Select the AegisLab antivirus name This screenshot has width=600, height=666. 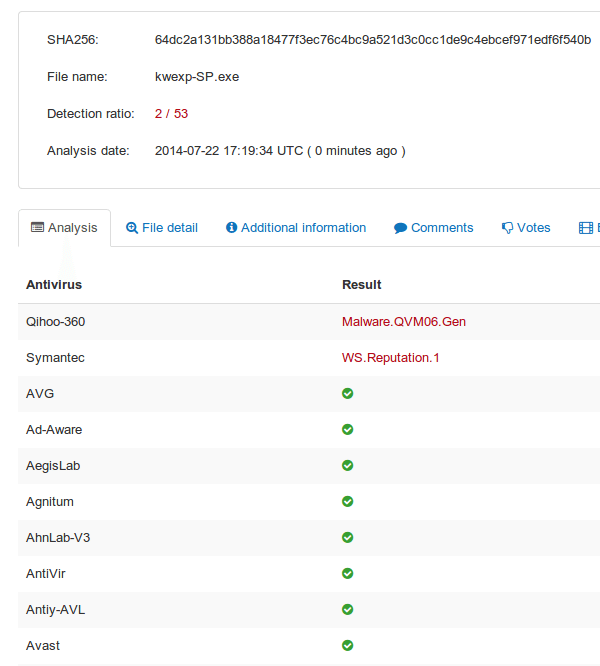point(53,466)
